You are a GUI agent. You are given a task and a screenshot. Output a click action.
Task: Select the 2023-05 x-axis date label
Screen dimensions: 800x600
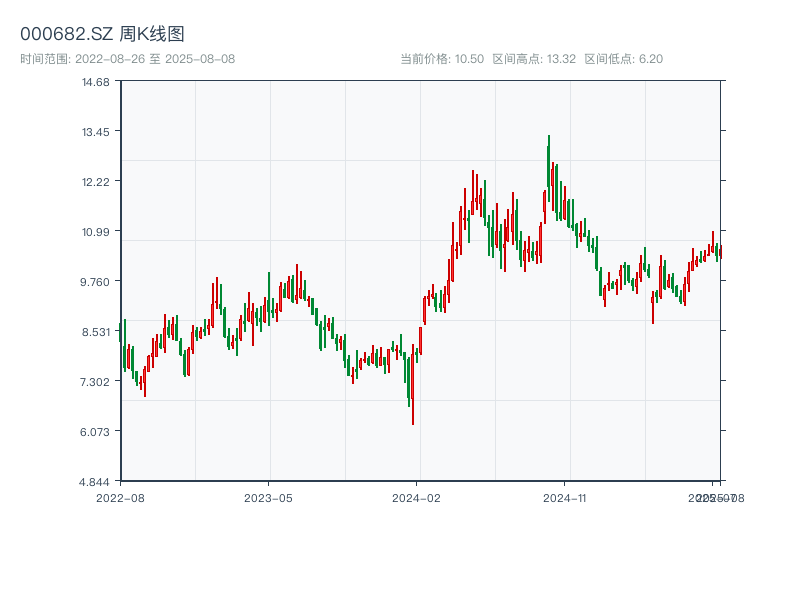pos(269,497)
